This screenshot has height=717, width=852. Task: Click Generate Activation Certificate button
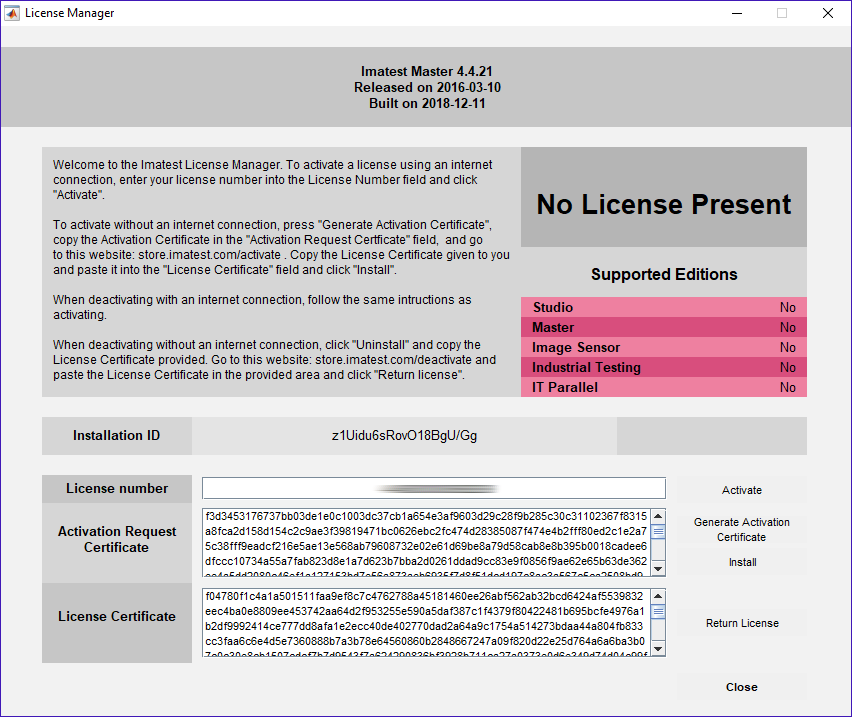point(742,530)
